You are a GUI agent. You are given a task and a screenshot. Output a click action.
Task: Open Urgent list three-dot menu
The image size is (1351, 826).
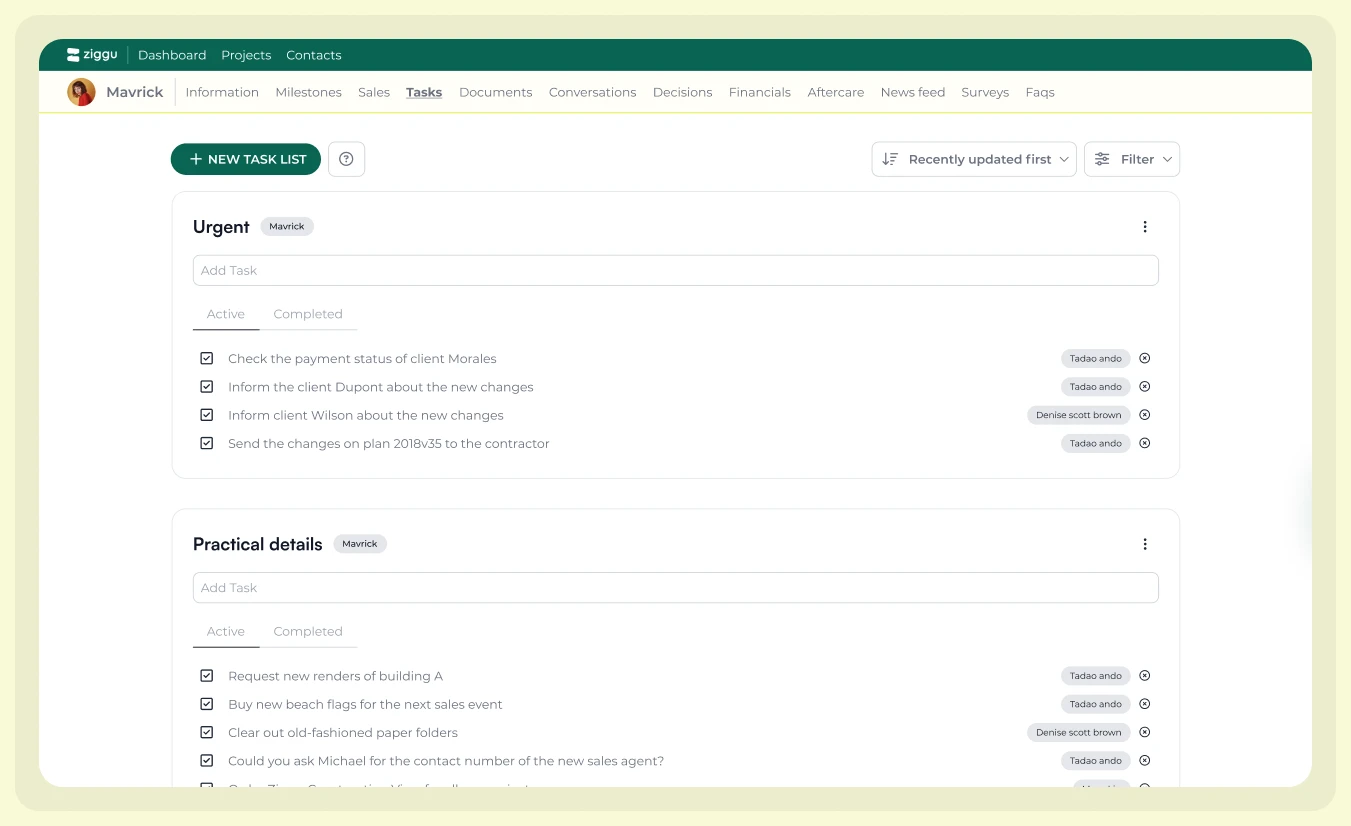tap(1145, 227)
